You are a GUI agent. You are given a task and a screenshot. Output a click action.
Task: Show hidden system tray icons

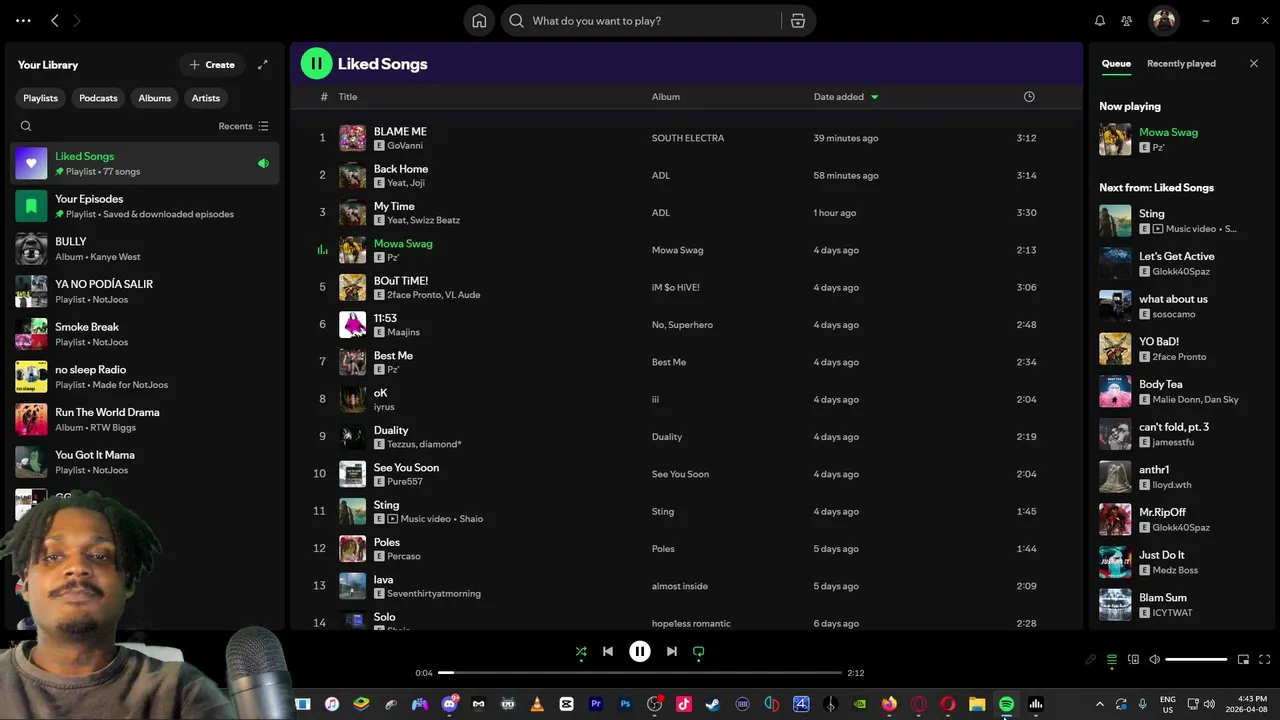(1100, 704)
